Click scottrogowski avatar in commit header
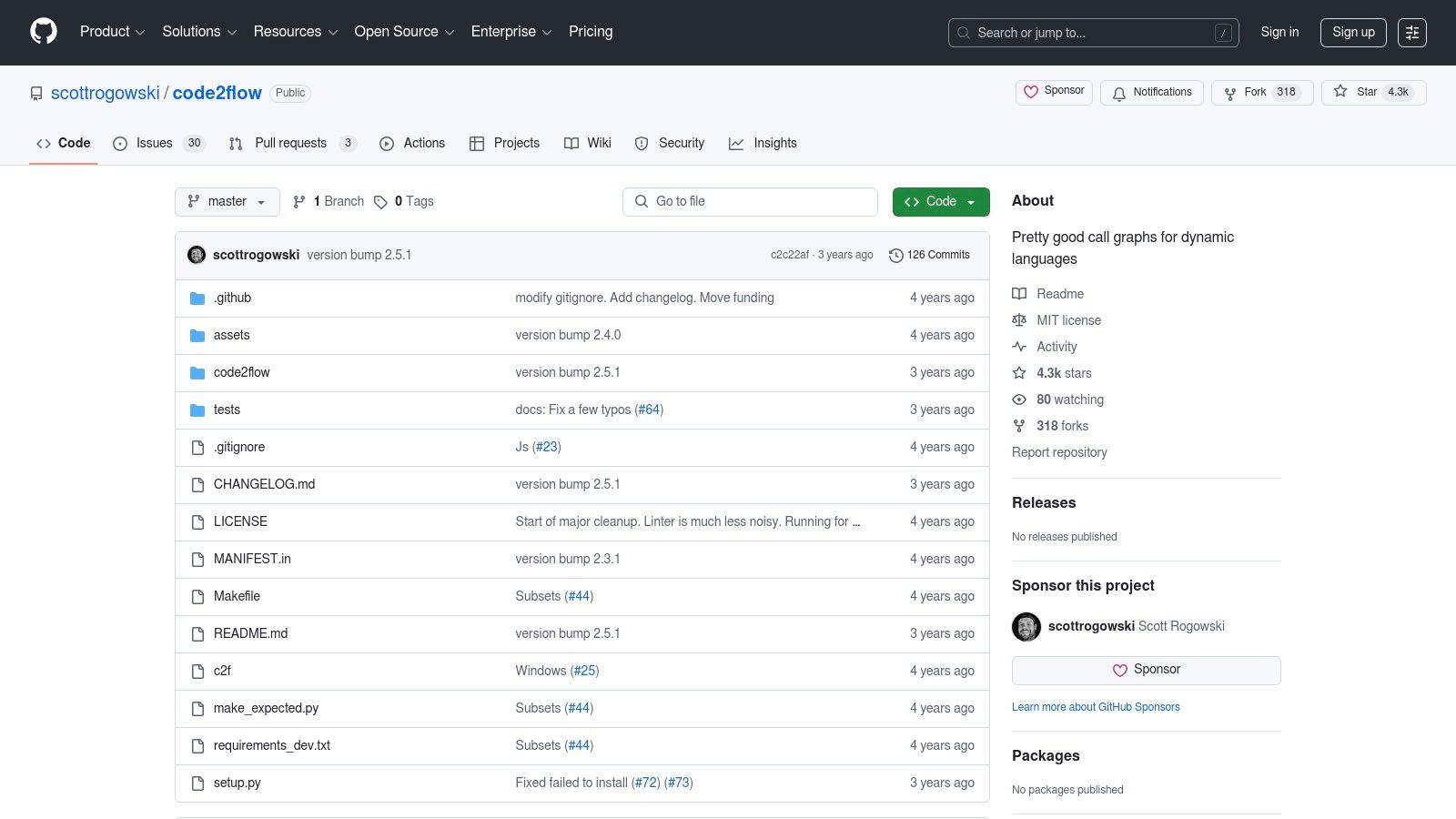The height and width of the screenshot is (819, 1456). coord(197,255)
